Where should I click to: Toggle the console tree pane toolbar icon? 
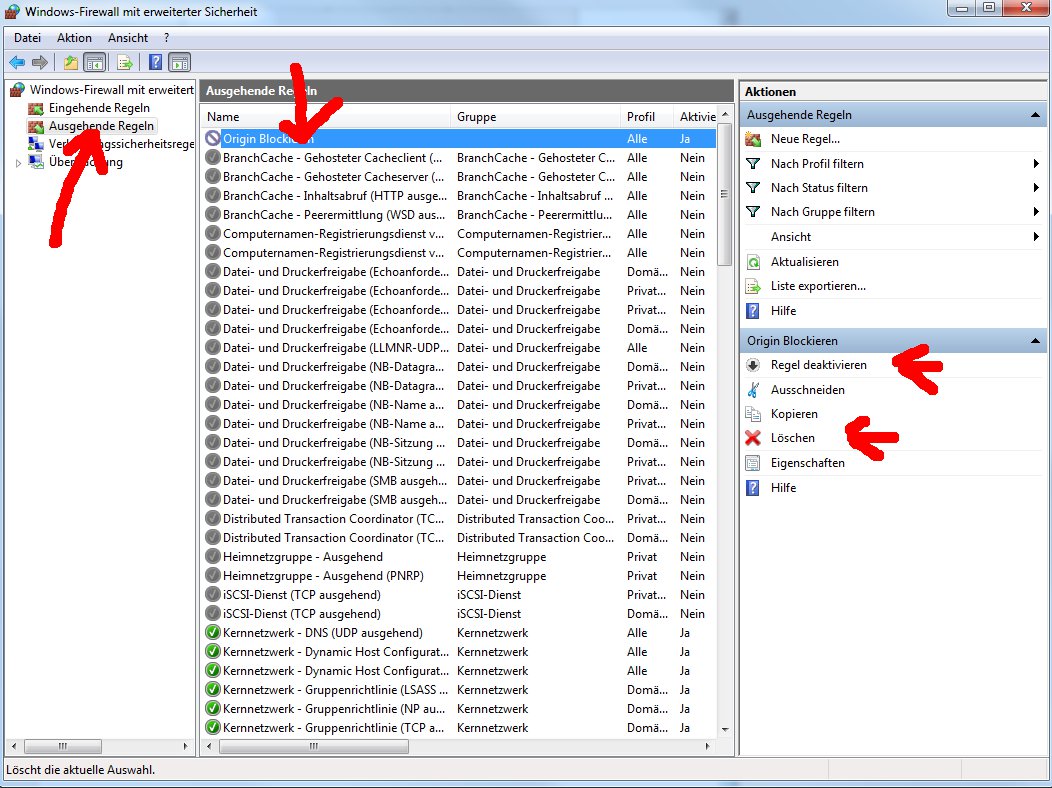click(95, 63)
